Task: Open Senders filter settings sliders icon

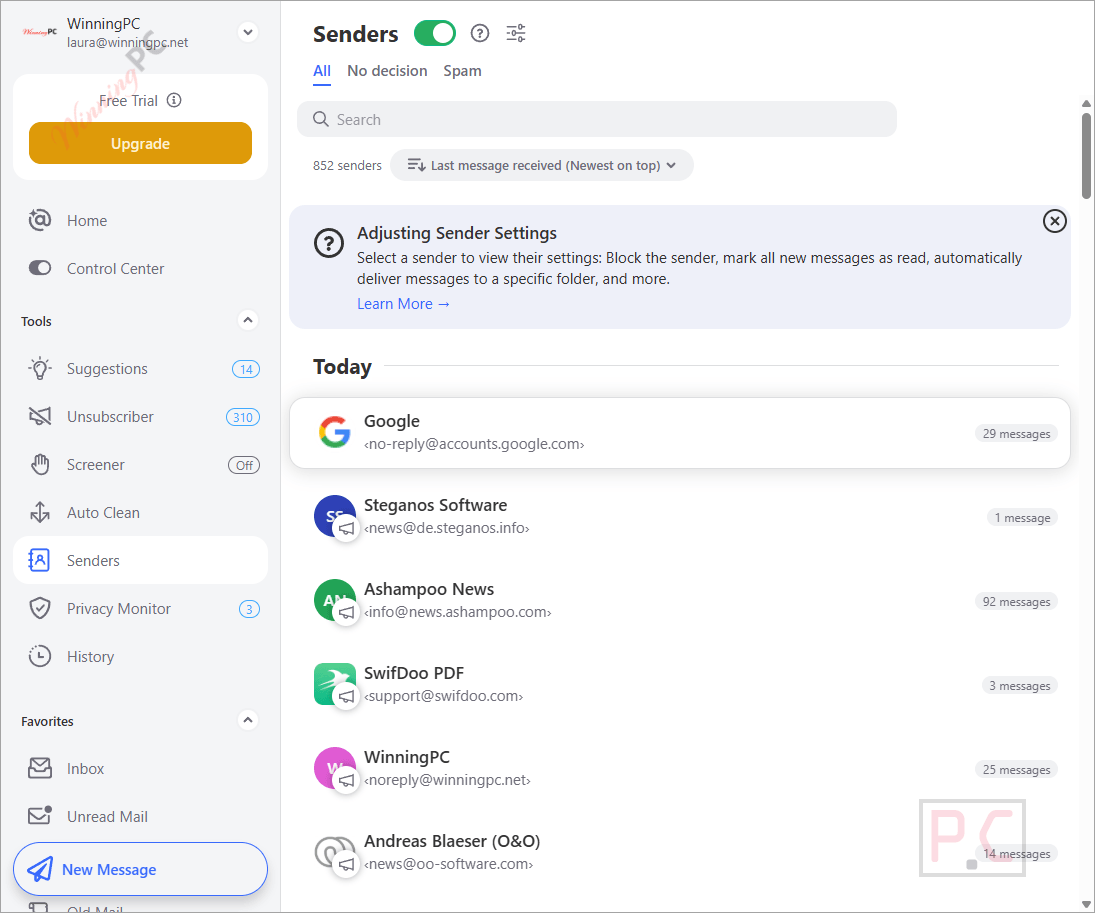Action: coord(516,33)
